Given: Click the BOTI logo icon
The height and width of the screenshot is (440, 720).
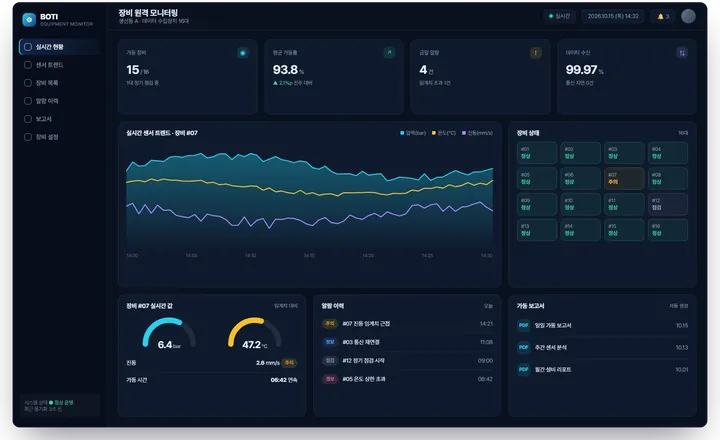Looking at the screenshot, I should tap(29, 19).
